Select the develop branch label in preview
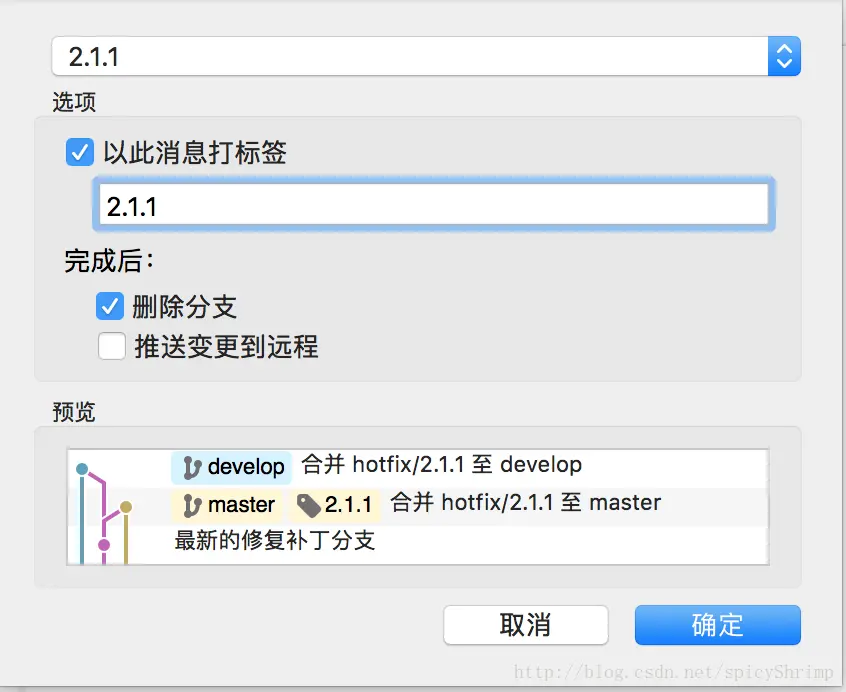Image resolution: width=846 pixels, height=692 pixels. (x=231, y=467)
